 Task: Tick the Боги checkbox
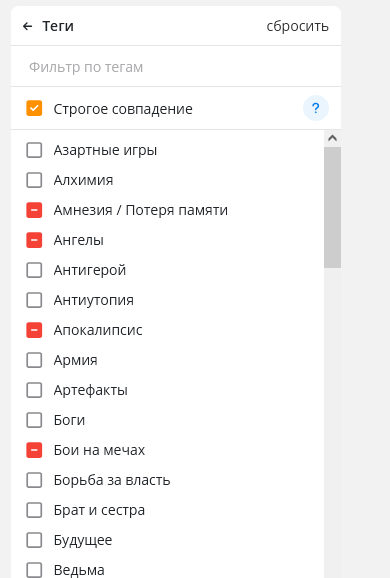(x=34, y=420)
